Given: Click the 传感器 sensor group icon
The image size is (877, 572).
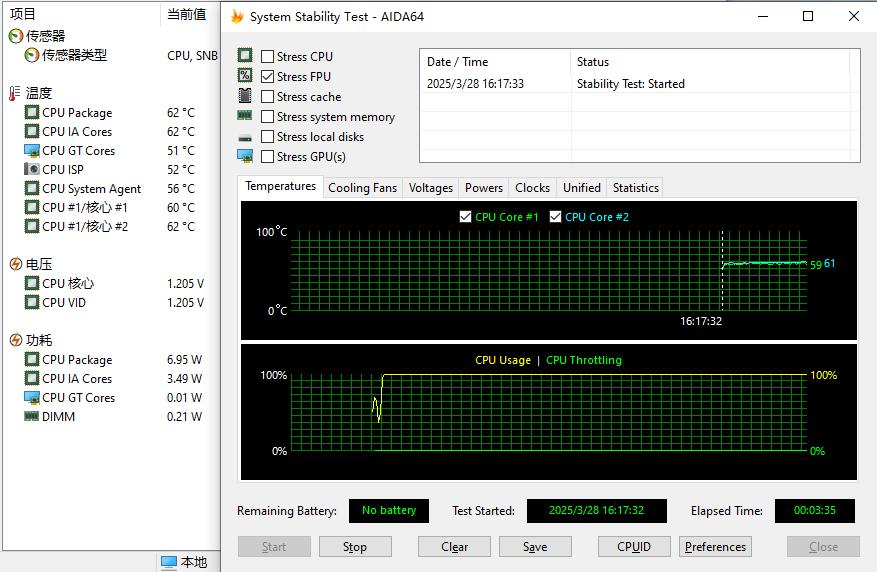Looking at the screenshot, I should (x=16, y=36).
